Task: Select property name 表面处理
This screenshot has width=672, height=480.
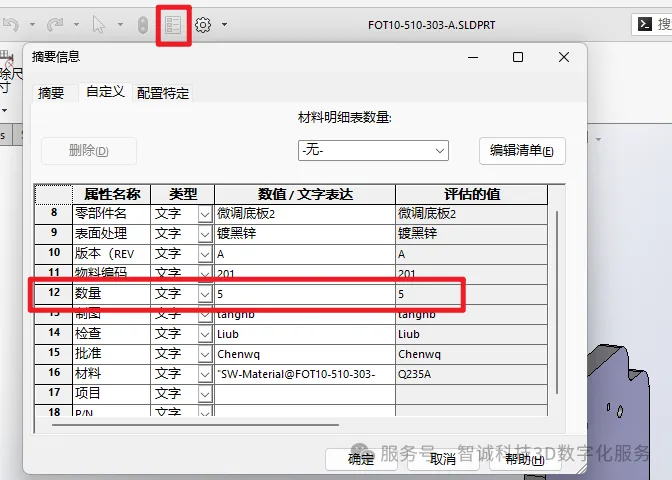Action: coord(111,234)
